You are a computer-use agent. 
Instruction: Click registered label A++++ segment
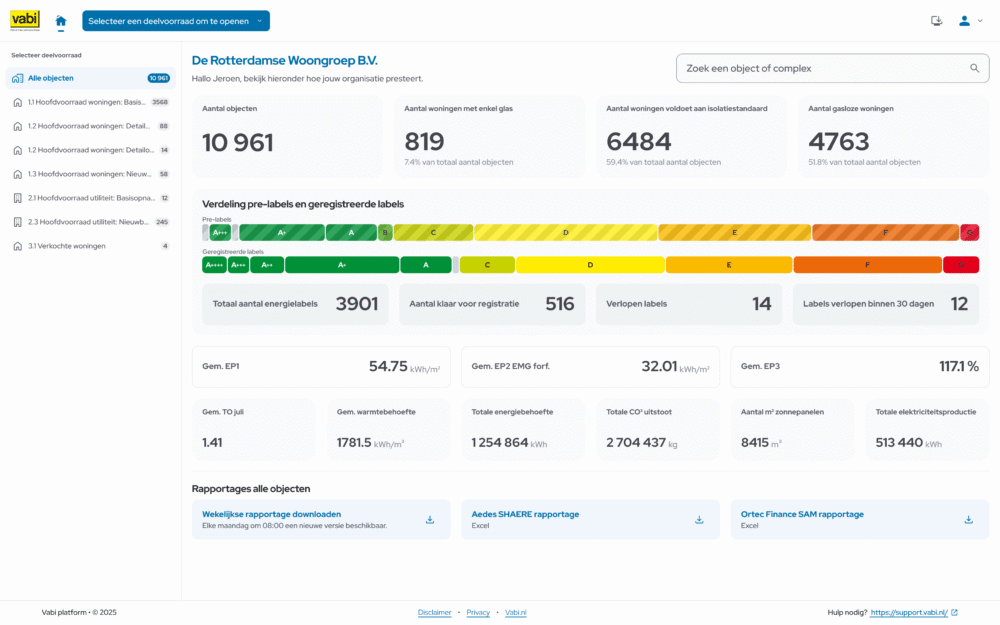[x=214, y=265]
